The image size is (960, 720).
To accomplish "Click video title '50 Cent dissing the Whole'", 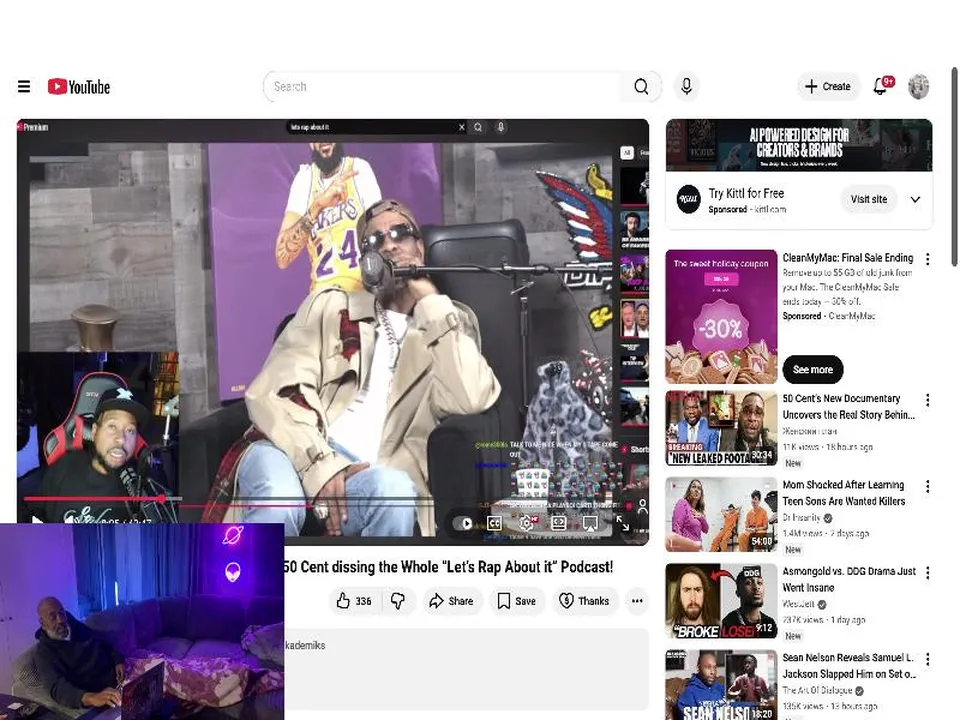I will [448, 567].
